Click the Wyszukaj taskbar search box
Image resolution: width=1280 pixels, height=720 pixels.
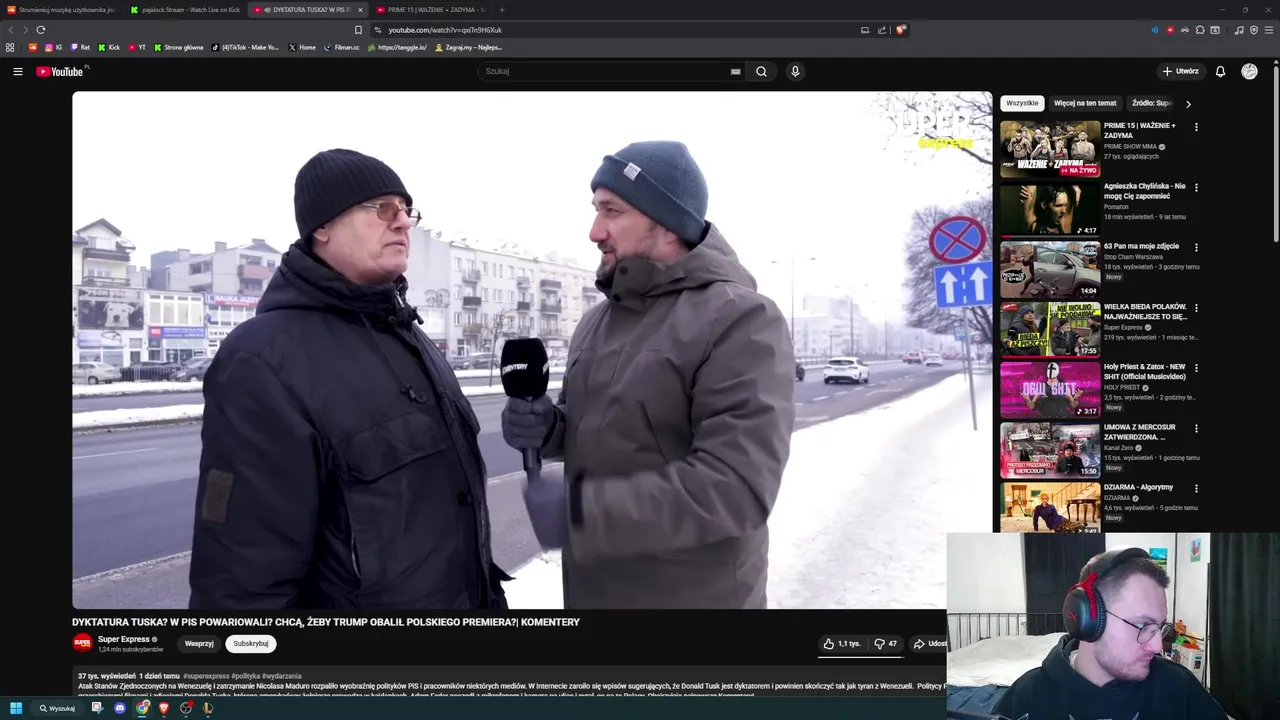click(x=57, y=708)
